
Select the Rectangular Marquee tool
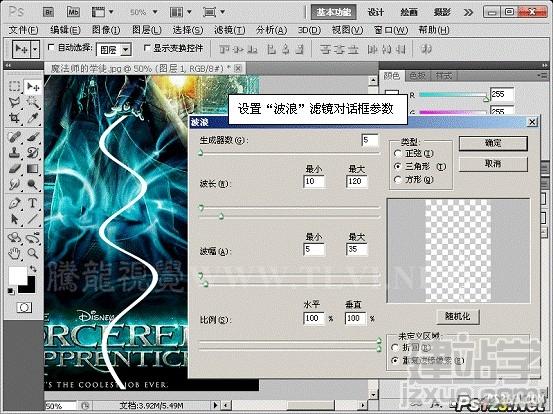[14, 86]
